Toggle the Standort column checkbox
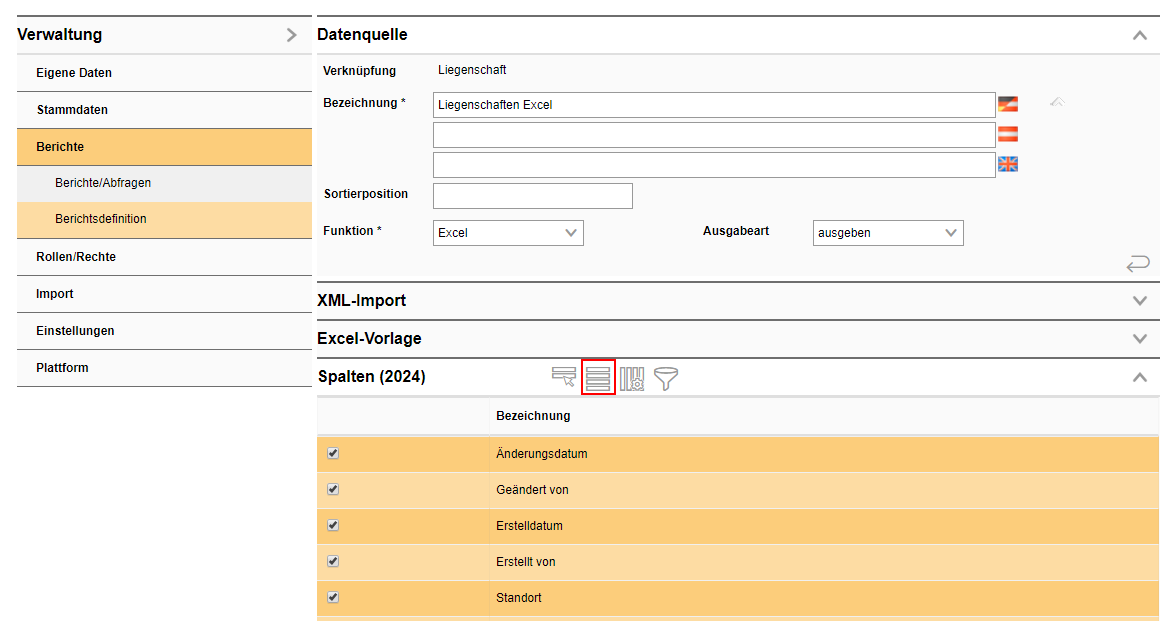 [333, 597]
